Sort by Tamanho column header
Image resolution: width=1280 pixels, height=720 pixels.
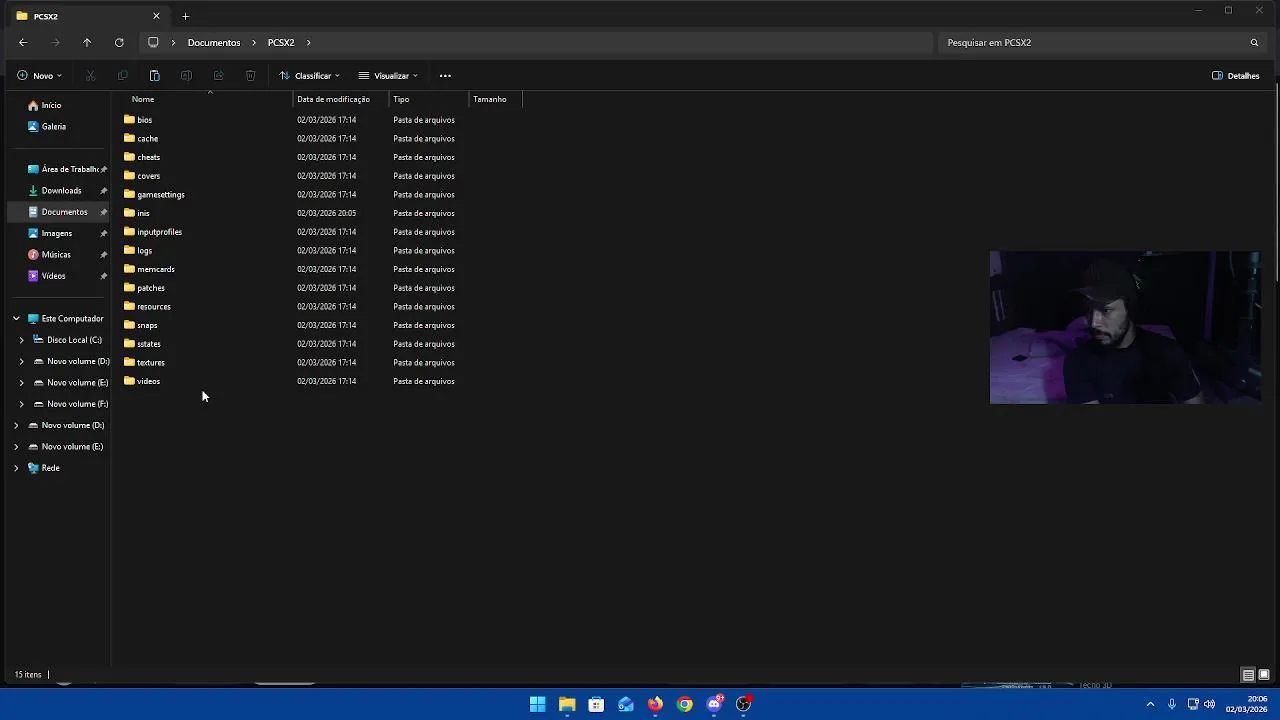pos(489,99)
